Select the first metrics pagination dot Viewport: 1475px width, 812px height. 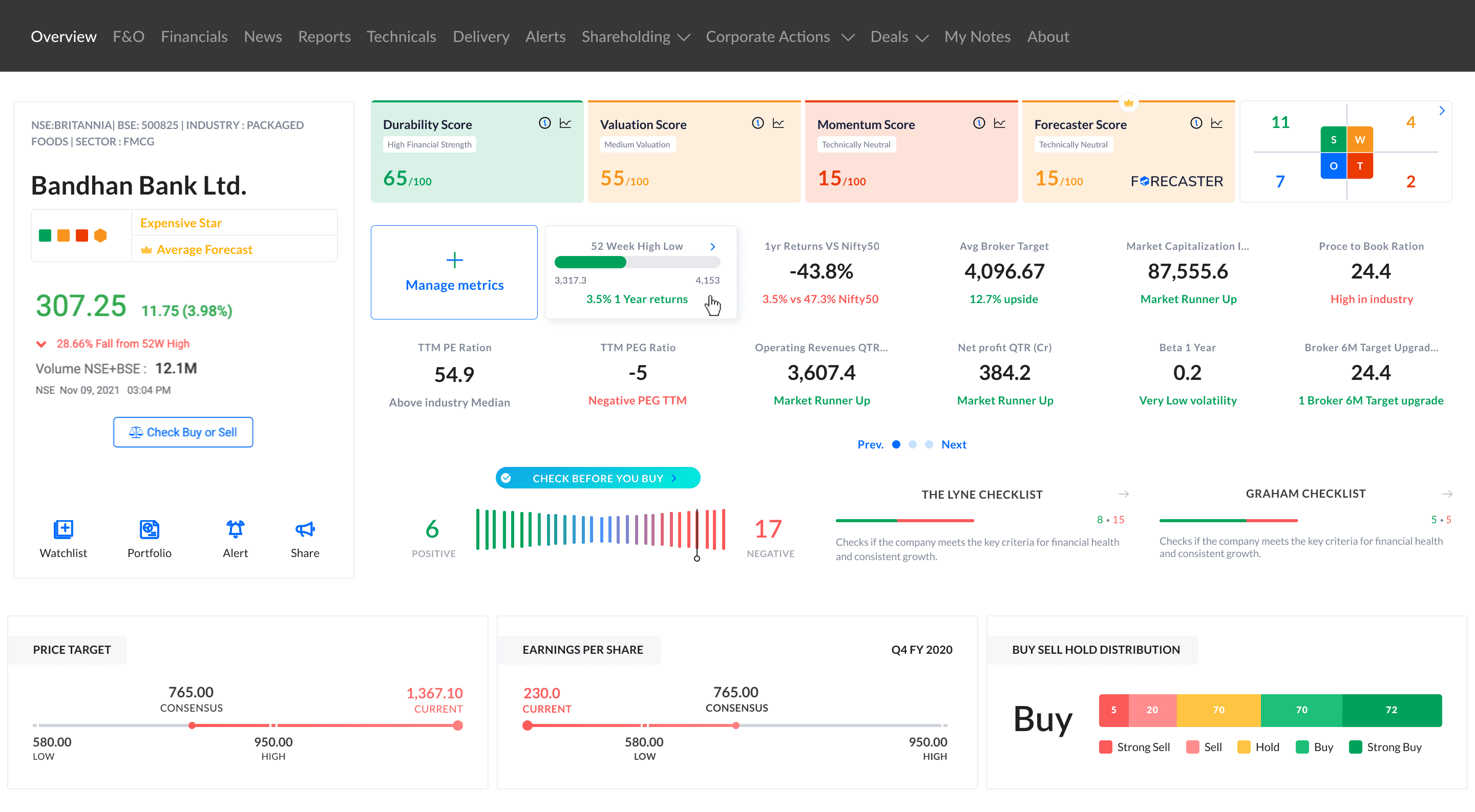[896, 444]
